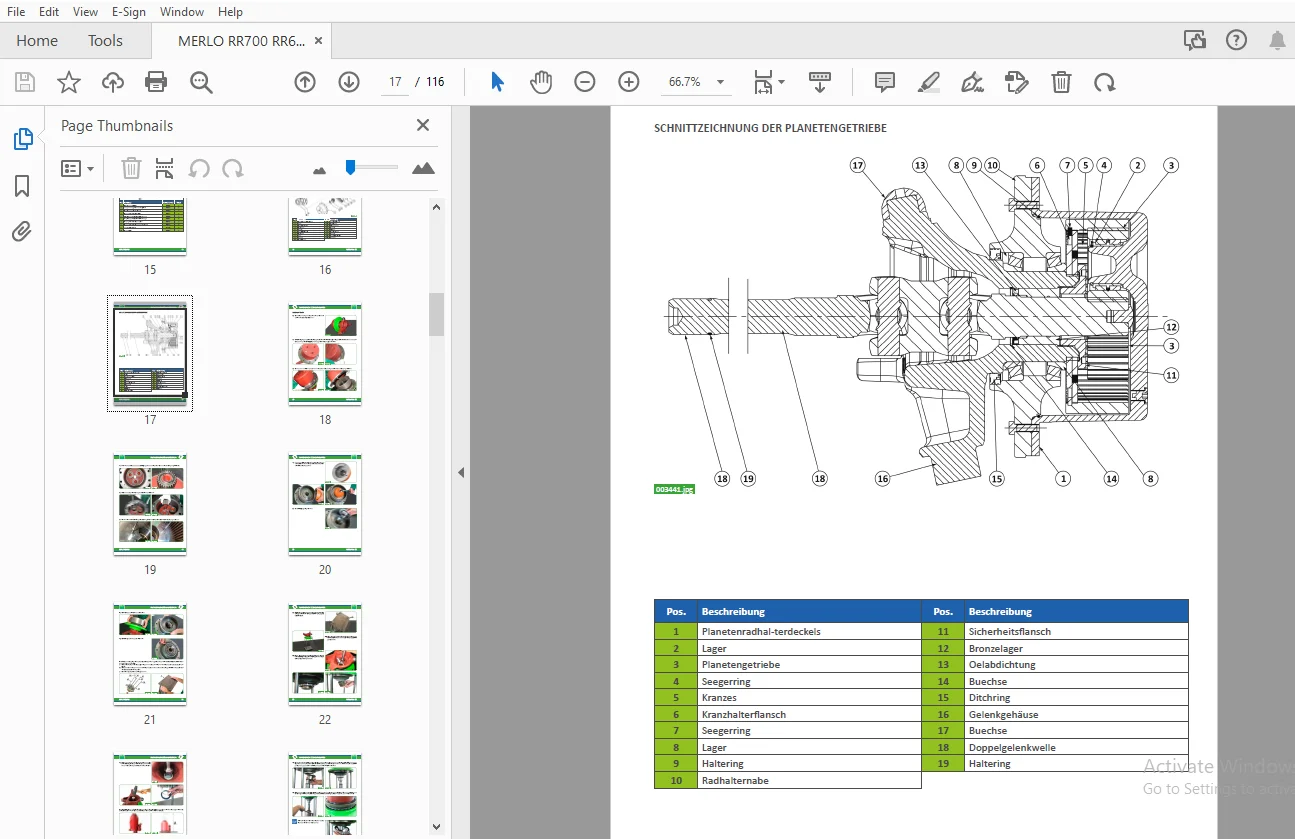Open the edit PDF tool in toolbar

pyautogui.click(x=1017, y=82)
